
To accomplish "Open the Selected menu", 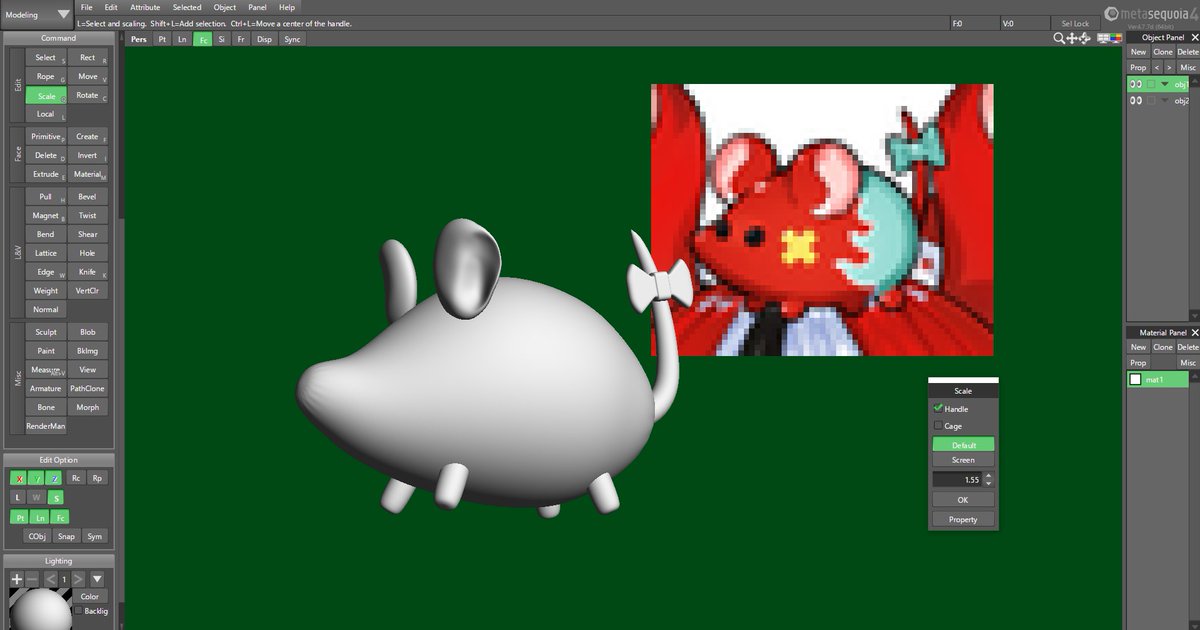I will (x=187, y=7).
